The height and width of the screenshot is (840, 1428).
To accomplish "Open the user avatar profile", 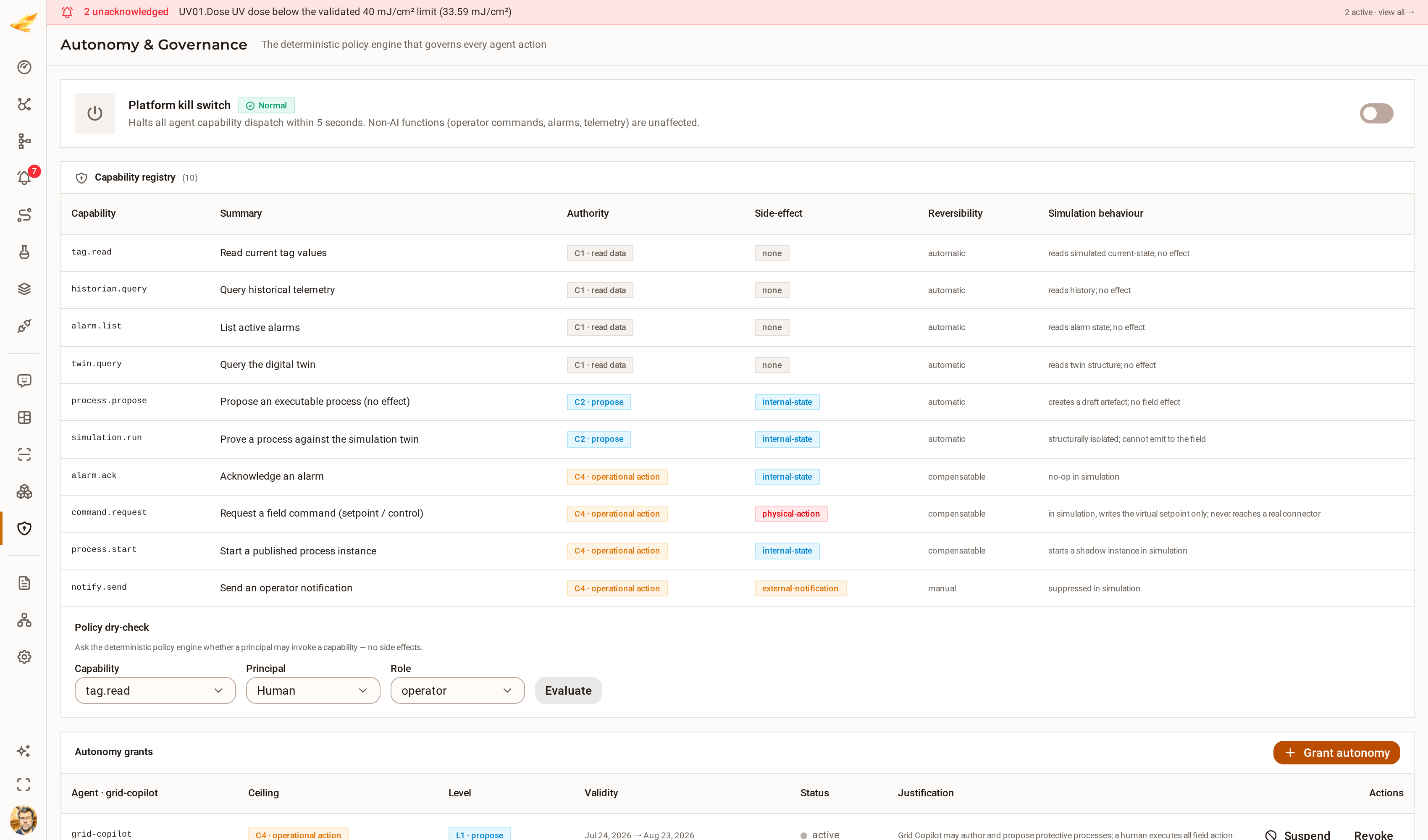I will tap(24, 819).
